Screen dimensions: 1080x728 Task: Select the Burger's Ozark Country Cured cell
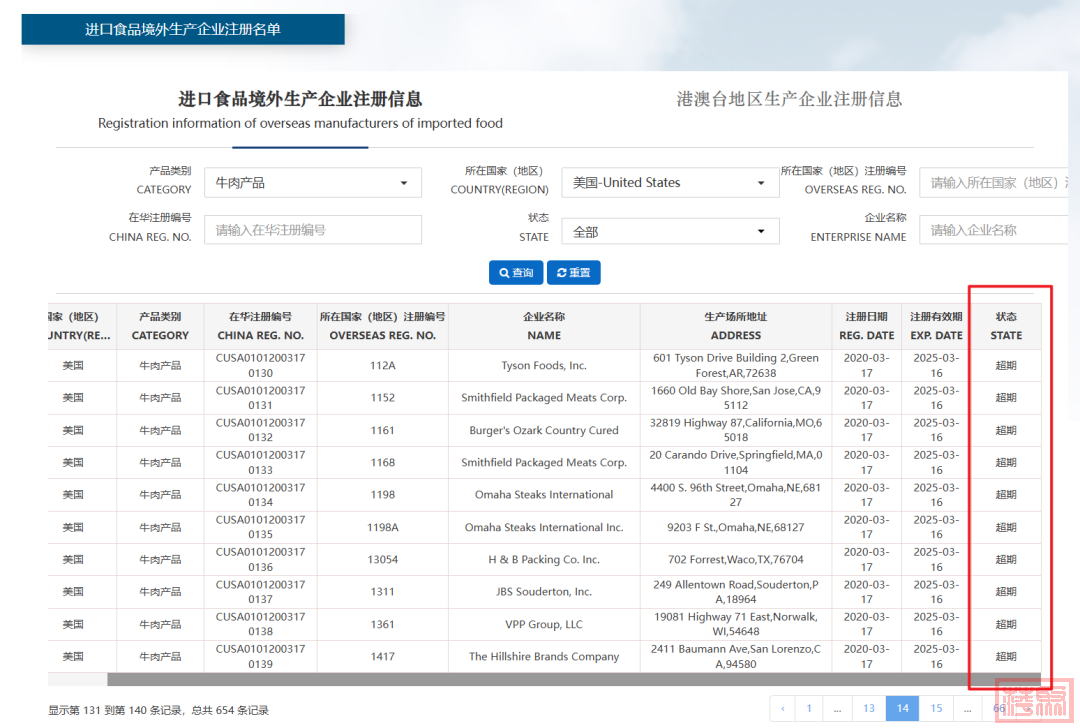(x=544, y=430)
